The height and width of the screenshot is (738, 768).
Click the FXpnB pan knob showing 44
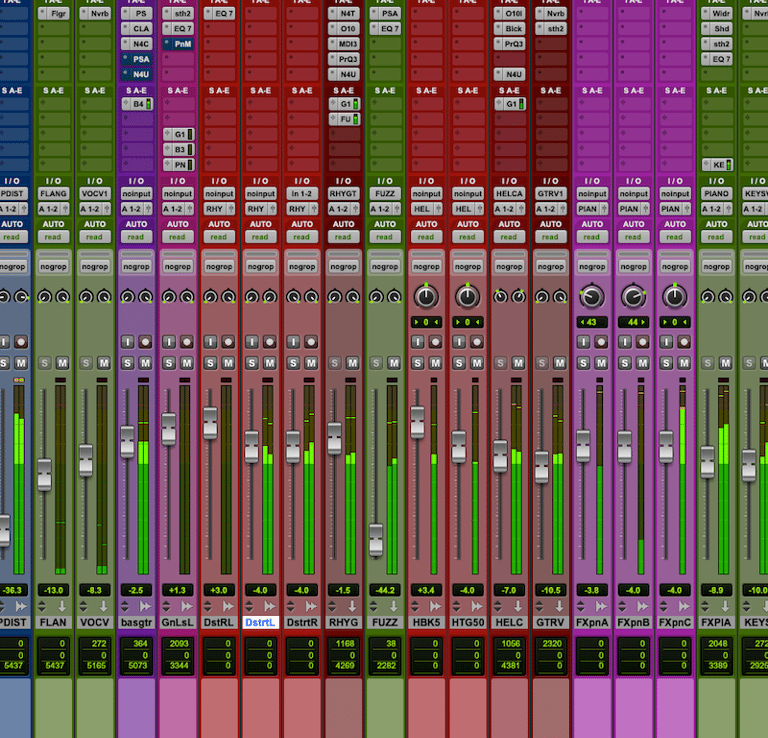(633, 297)
